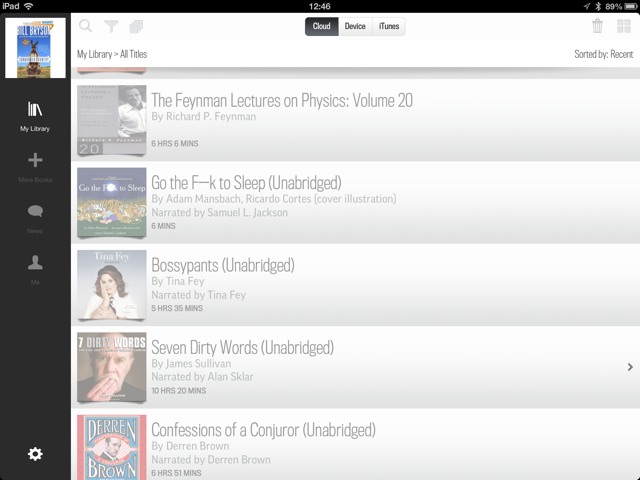Select Bossypants audiobook title

coord(222,266)
